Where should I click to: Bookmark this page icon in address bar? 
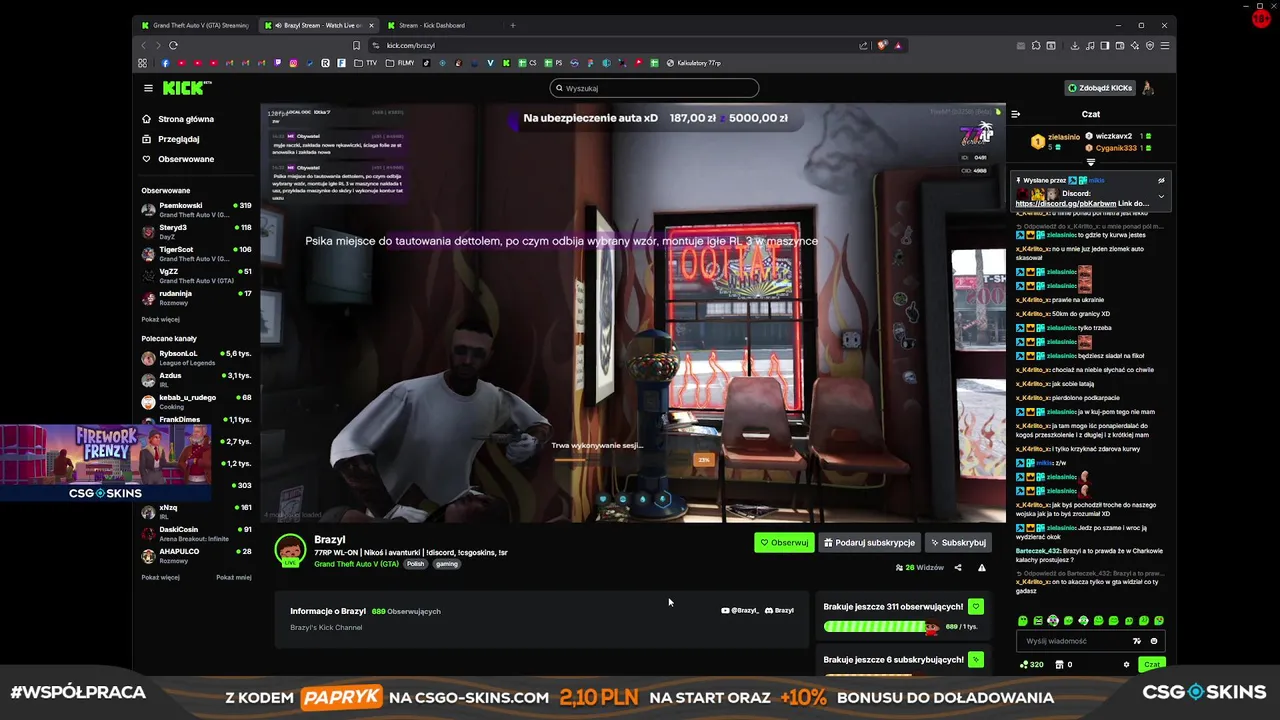tap(356, 45)
